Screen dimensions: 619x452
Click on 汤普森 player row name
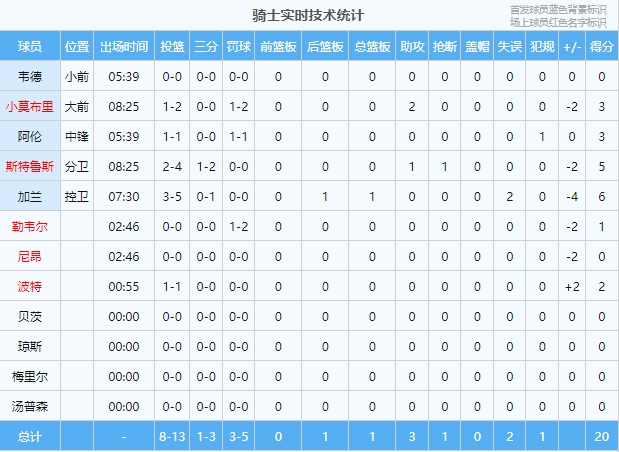30,407
